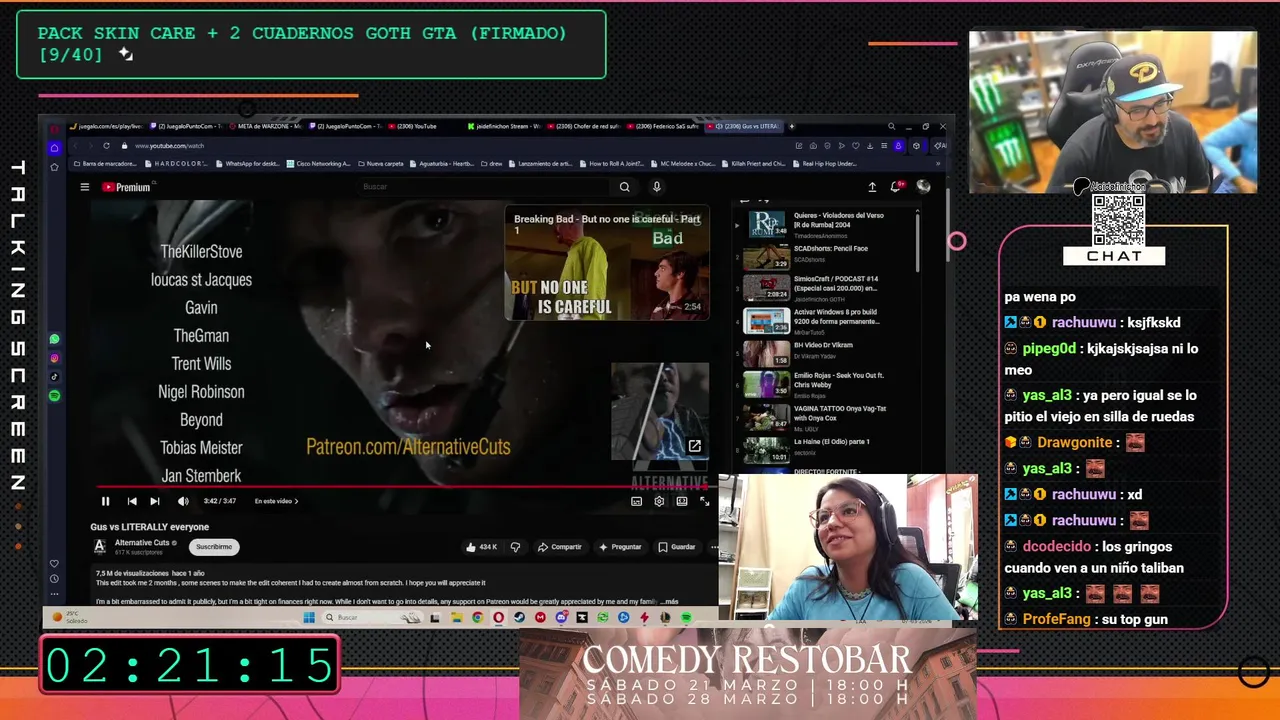
Task: Enter fullscreen mode on the video
Action: point(704,501)
